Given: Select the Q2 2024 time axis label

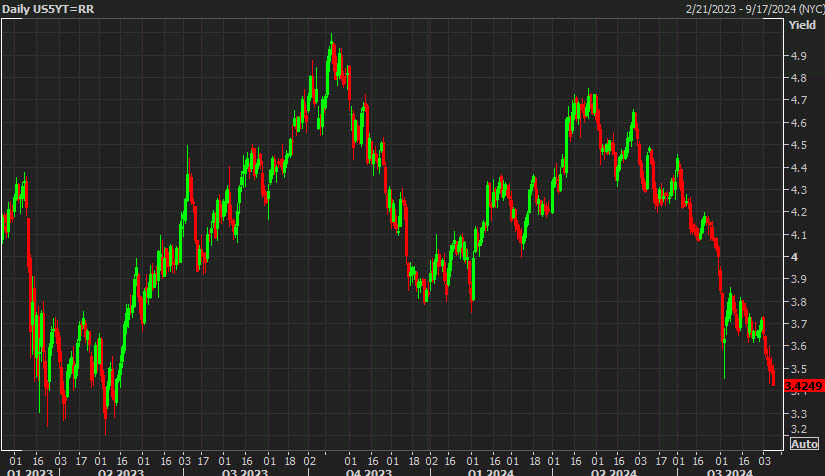Looking at the screenshot, I should tap(614, 472).
